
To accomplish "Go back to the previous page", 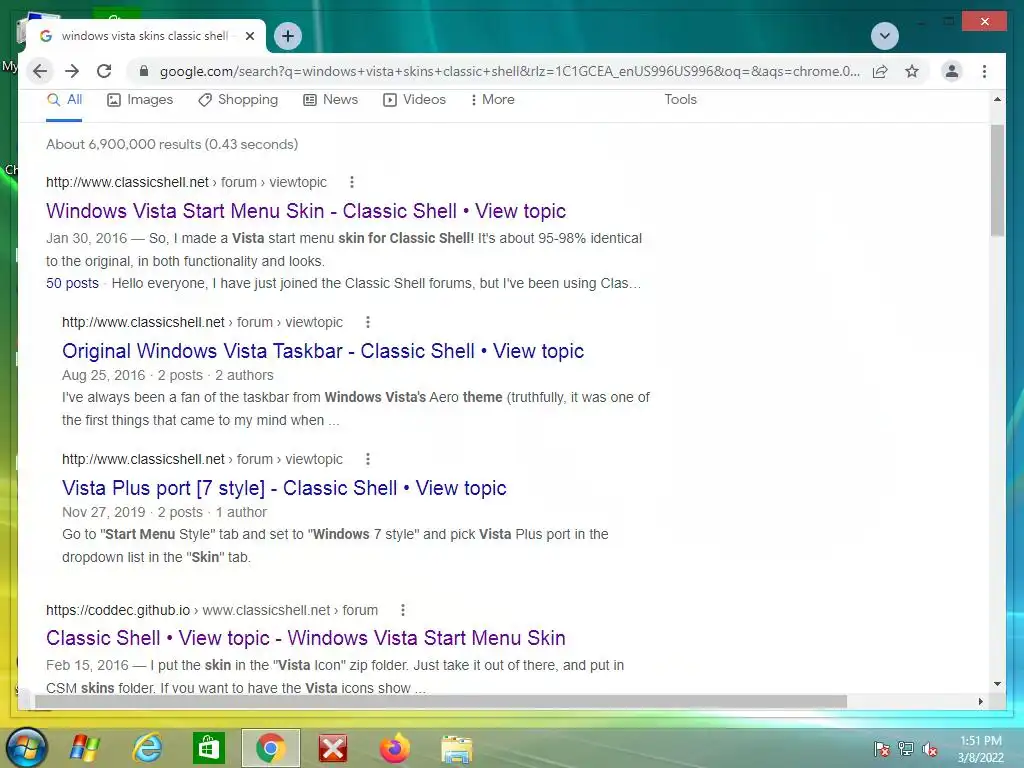I will click(40, 71).
